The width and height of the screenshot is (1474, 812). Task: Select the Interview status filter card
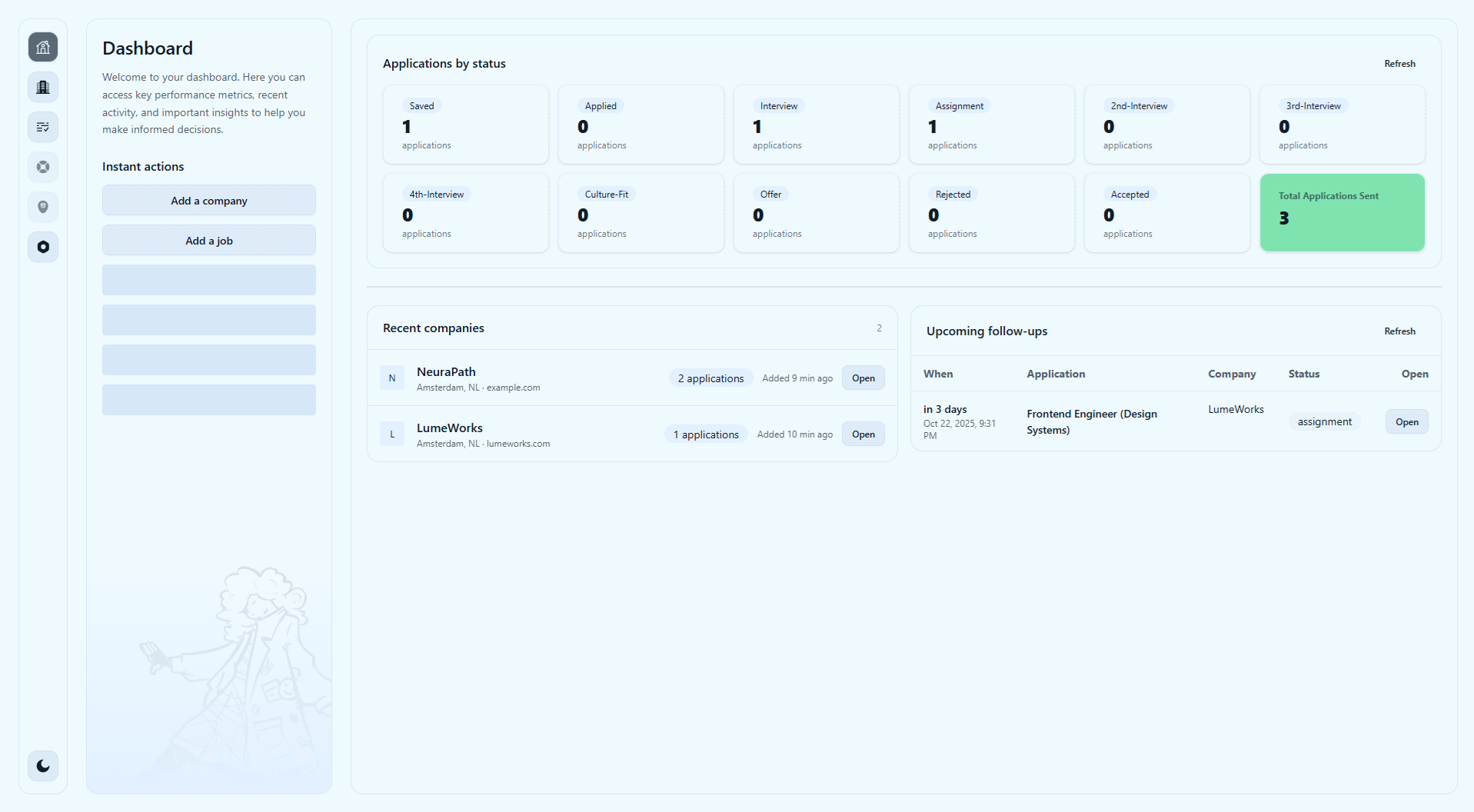tap(816, 125)
